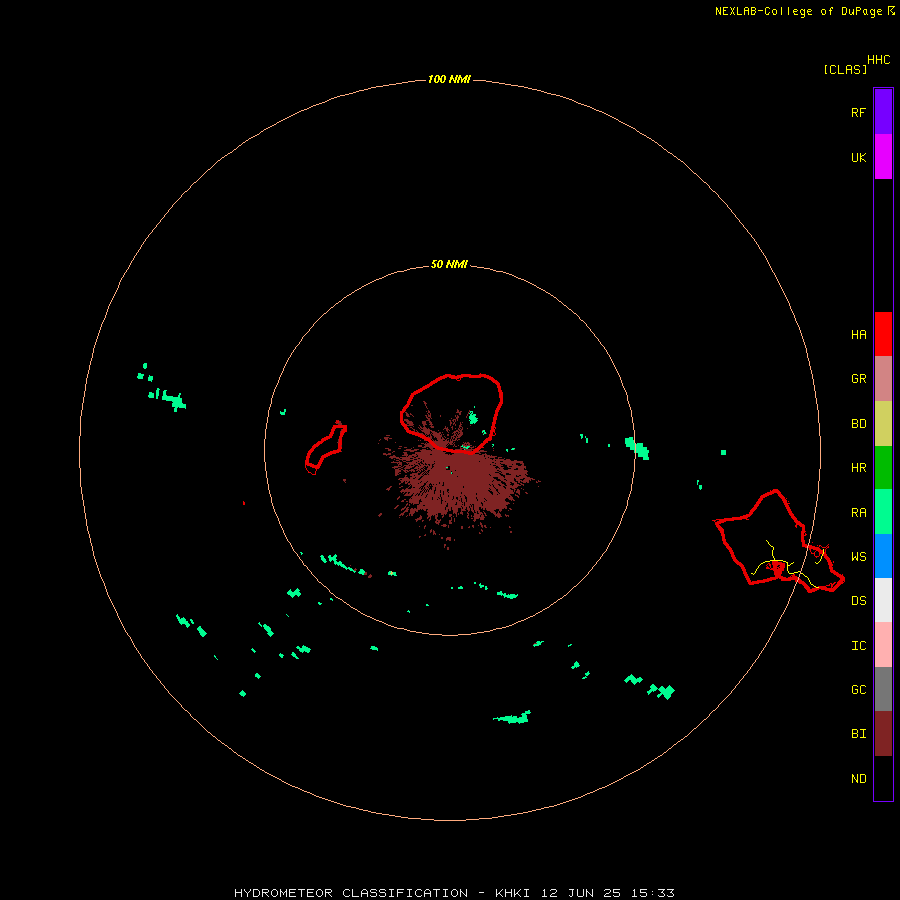Click the 100 NMI range ring label
The width and height of the screenshot is (900, 900).
pos(449,79)
